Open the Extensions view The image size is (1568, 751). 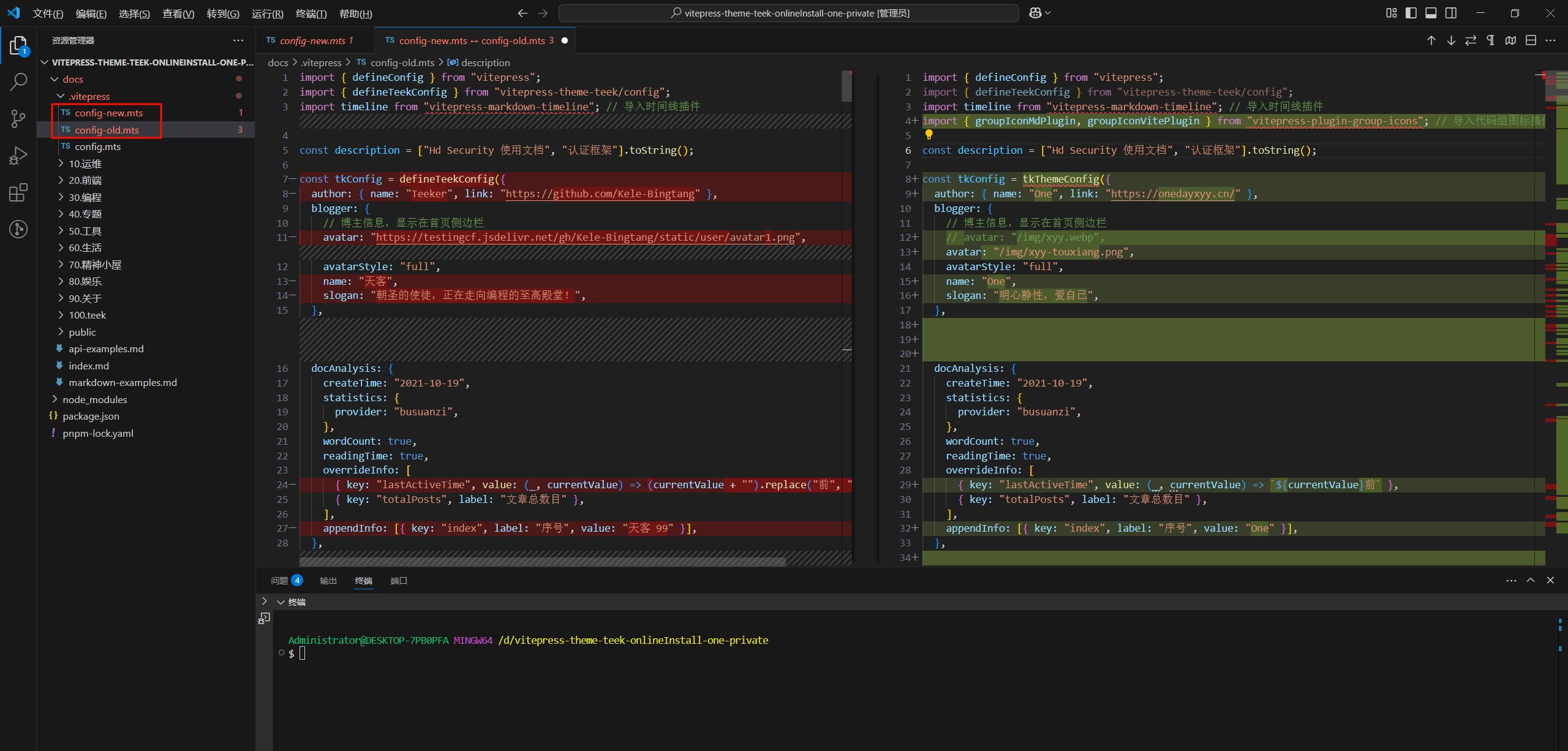click(x=18, y=192)
